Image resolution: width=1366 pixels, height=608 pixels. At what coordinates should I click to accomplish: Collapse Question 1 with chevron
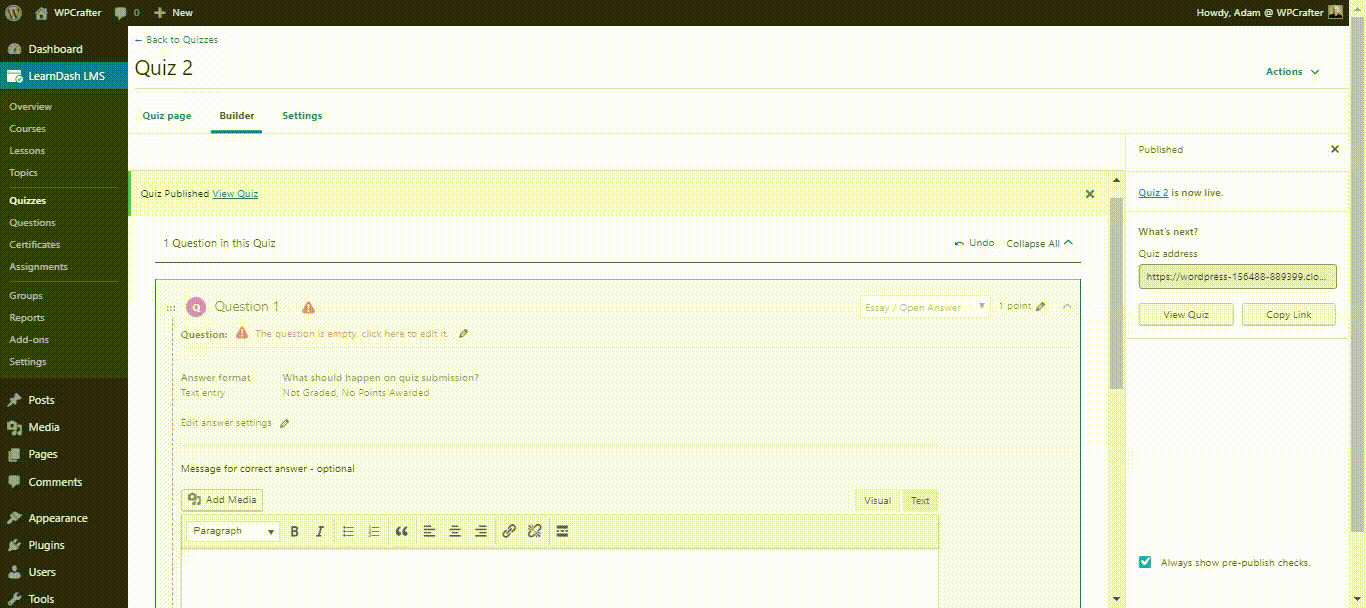coord(1066,307)
